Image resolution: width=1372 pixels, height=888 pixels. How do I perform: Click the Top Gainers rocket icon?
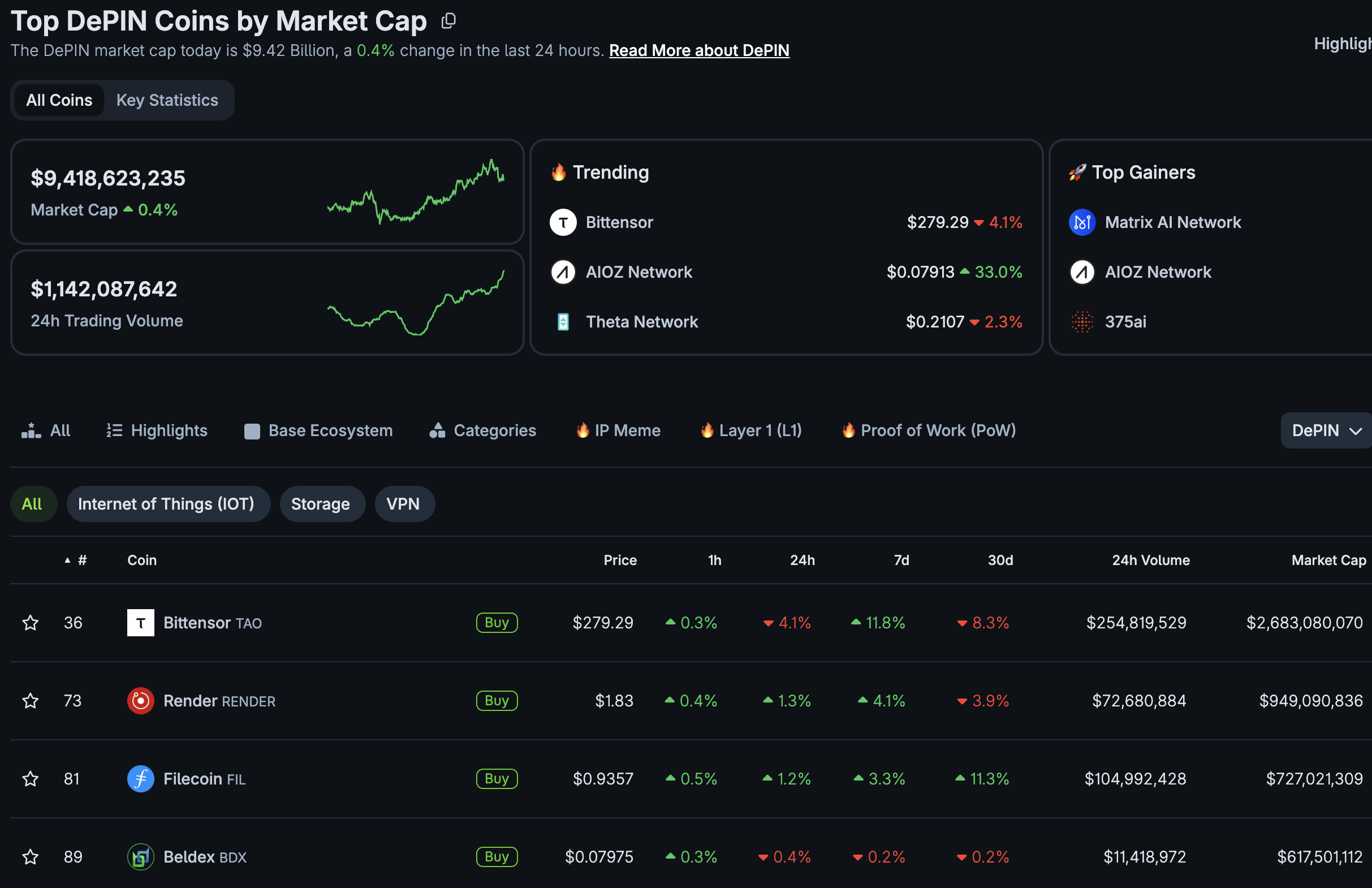(1077, 172)
